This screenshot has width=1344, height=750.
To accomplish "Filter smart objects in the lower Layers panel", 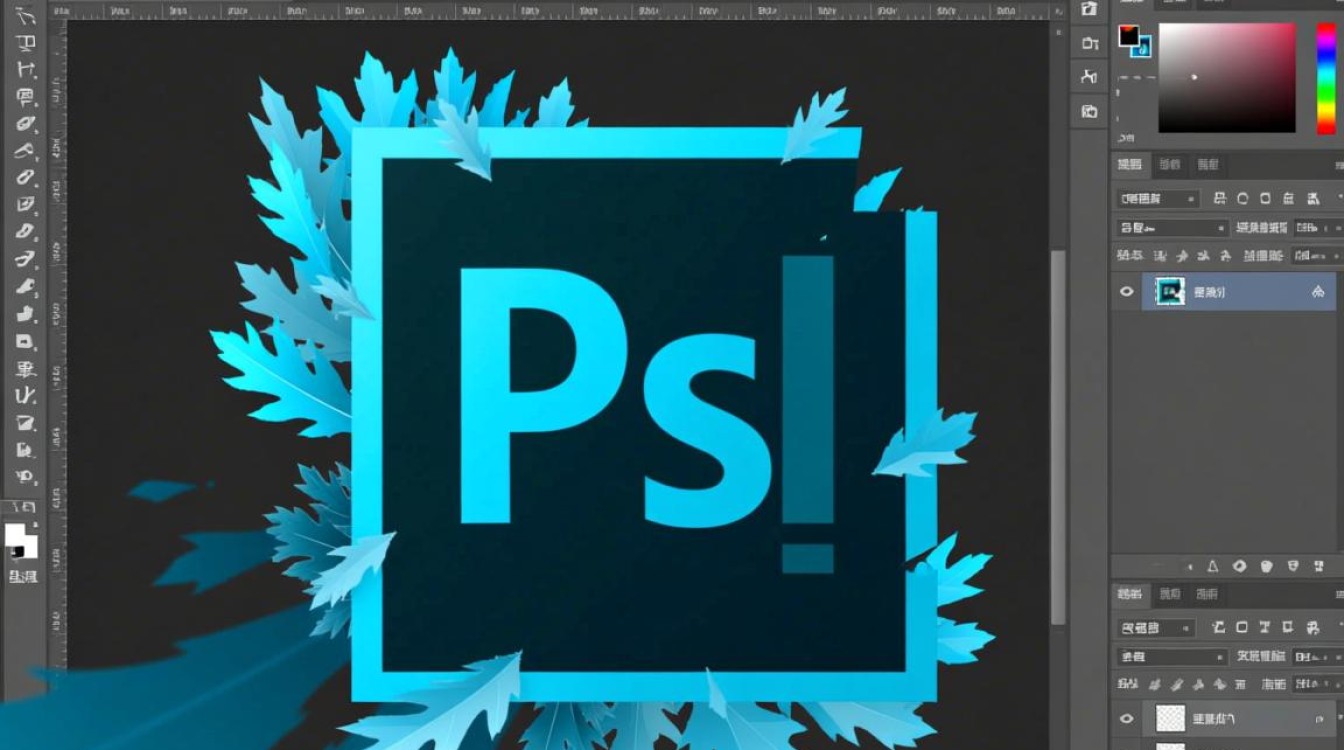I will coord(1313,628).
